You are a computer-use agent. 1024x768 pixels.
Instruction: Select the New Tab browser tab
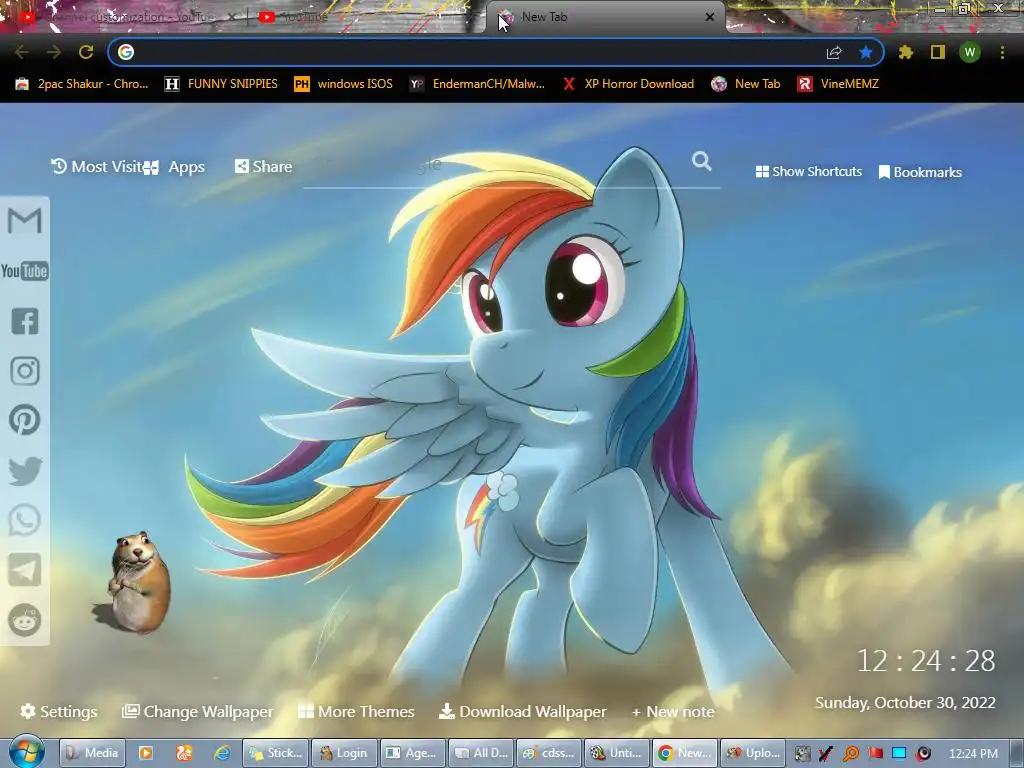pos(604,17)
